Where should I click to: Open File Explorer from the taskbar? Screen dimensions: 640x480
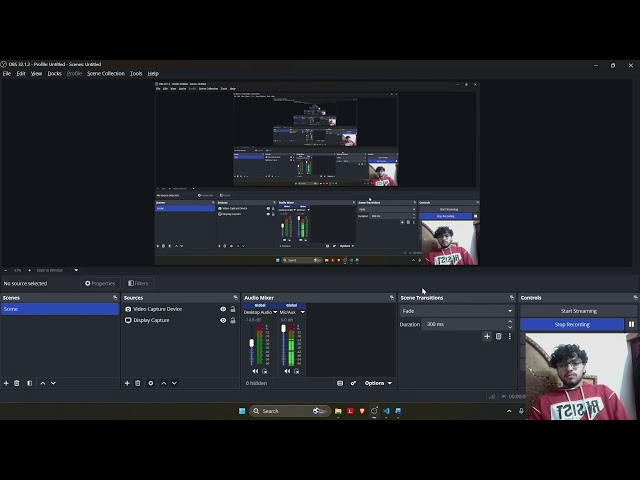pyautogui.click(x=338, y=411)
